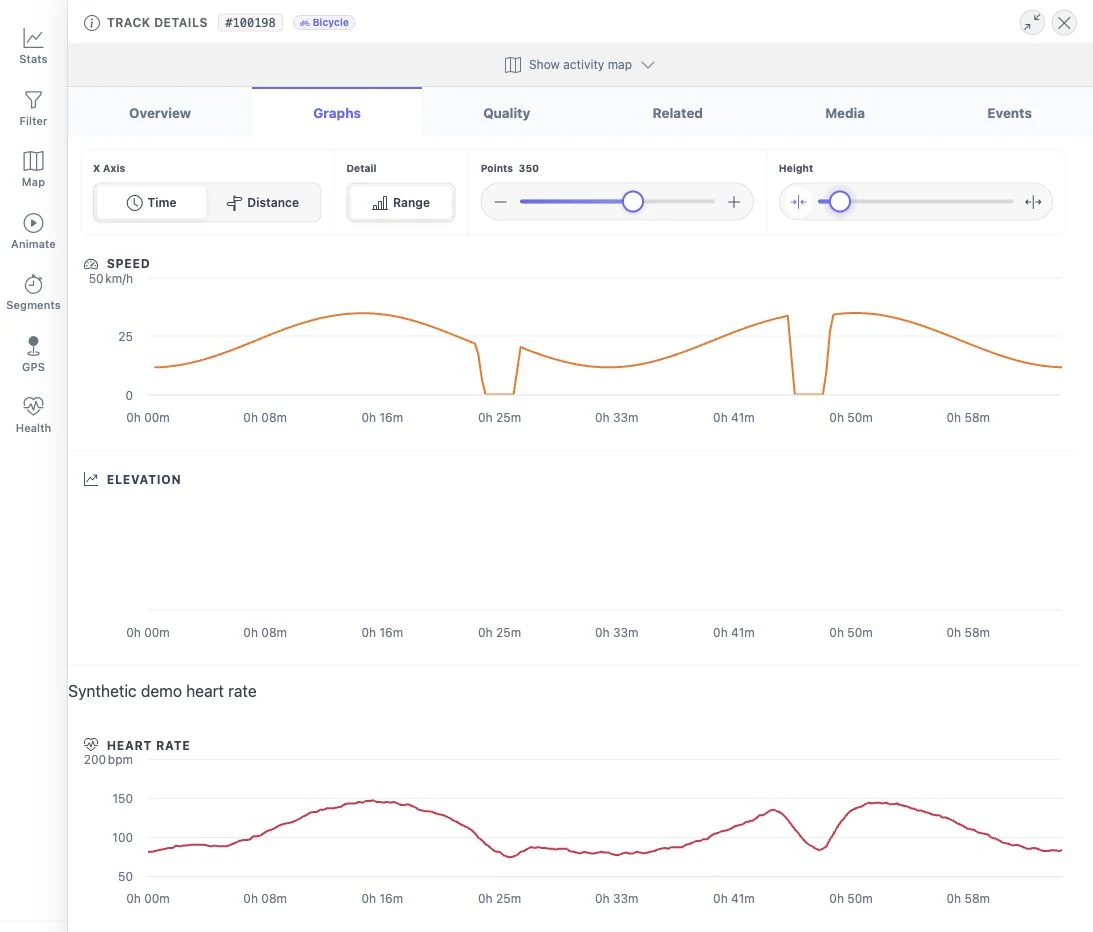Switch to the Overview tab

click(x=160, y=113)
